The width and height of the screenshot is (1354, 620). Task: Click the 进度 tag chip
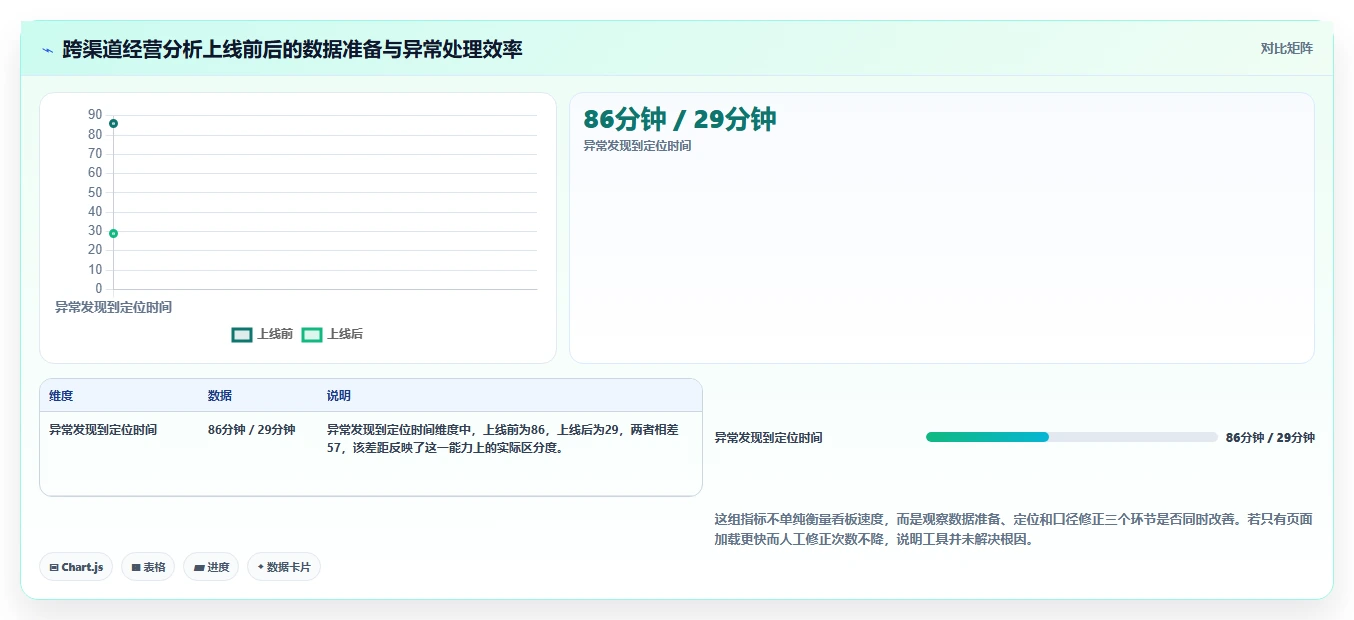tap(211, 567)
